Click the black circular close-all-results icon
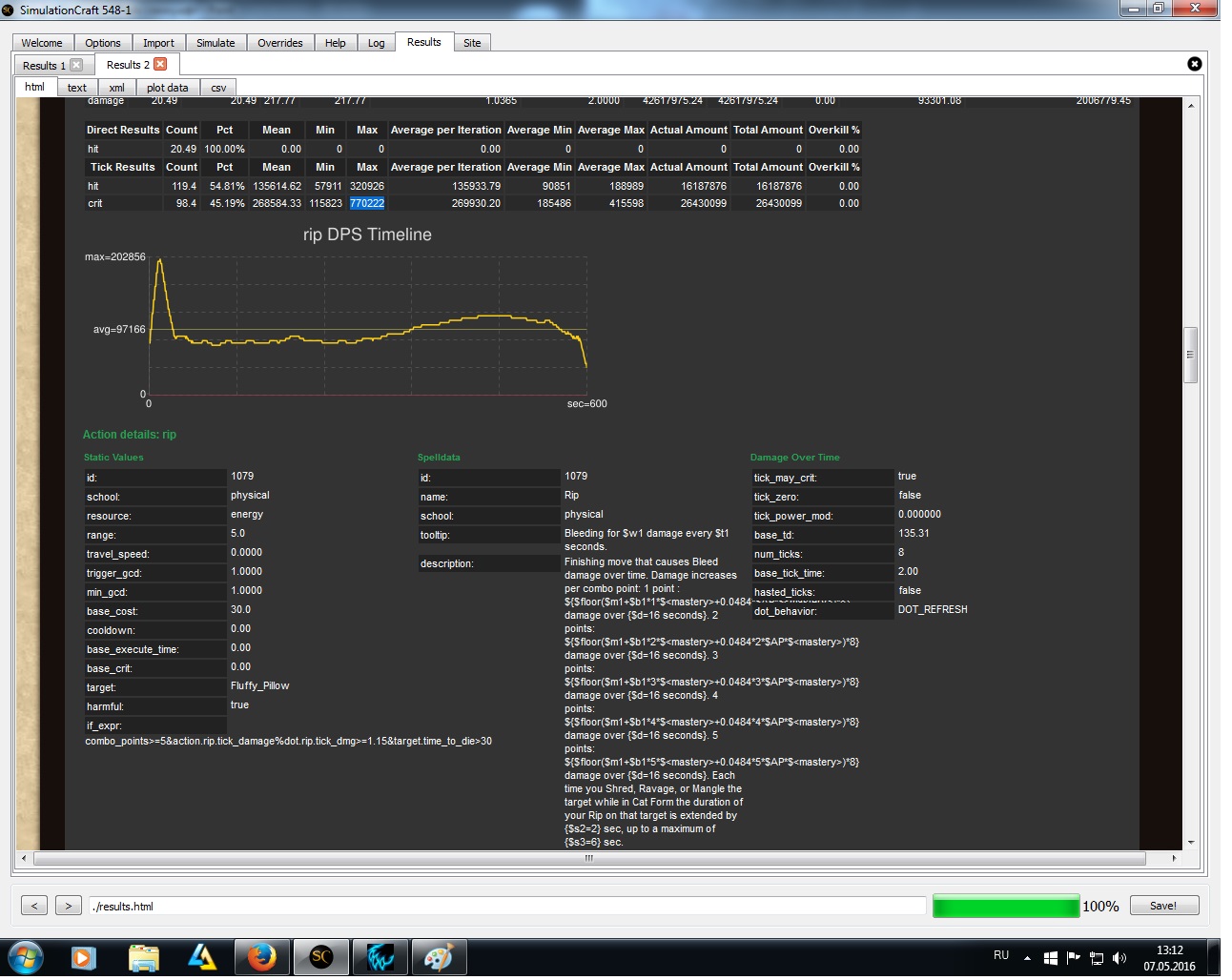This screenshot has height=980, width=1232. click(x=1194, y=64)
